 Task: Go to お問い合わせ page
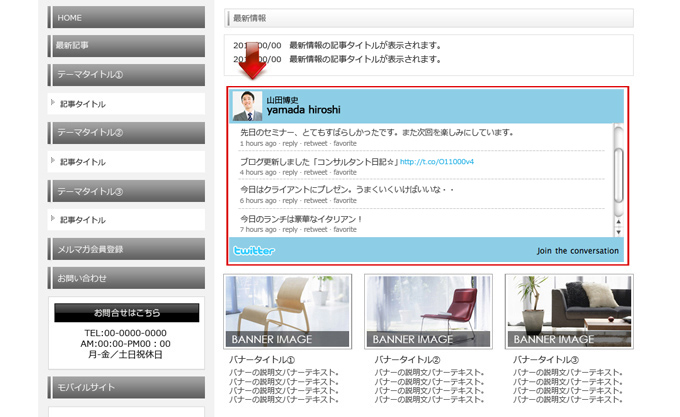click(x=126, y=278)
